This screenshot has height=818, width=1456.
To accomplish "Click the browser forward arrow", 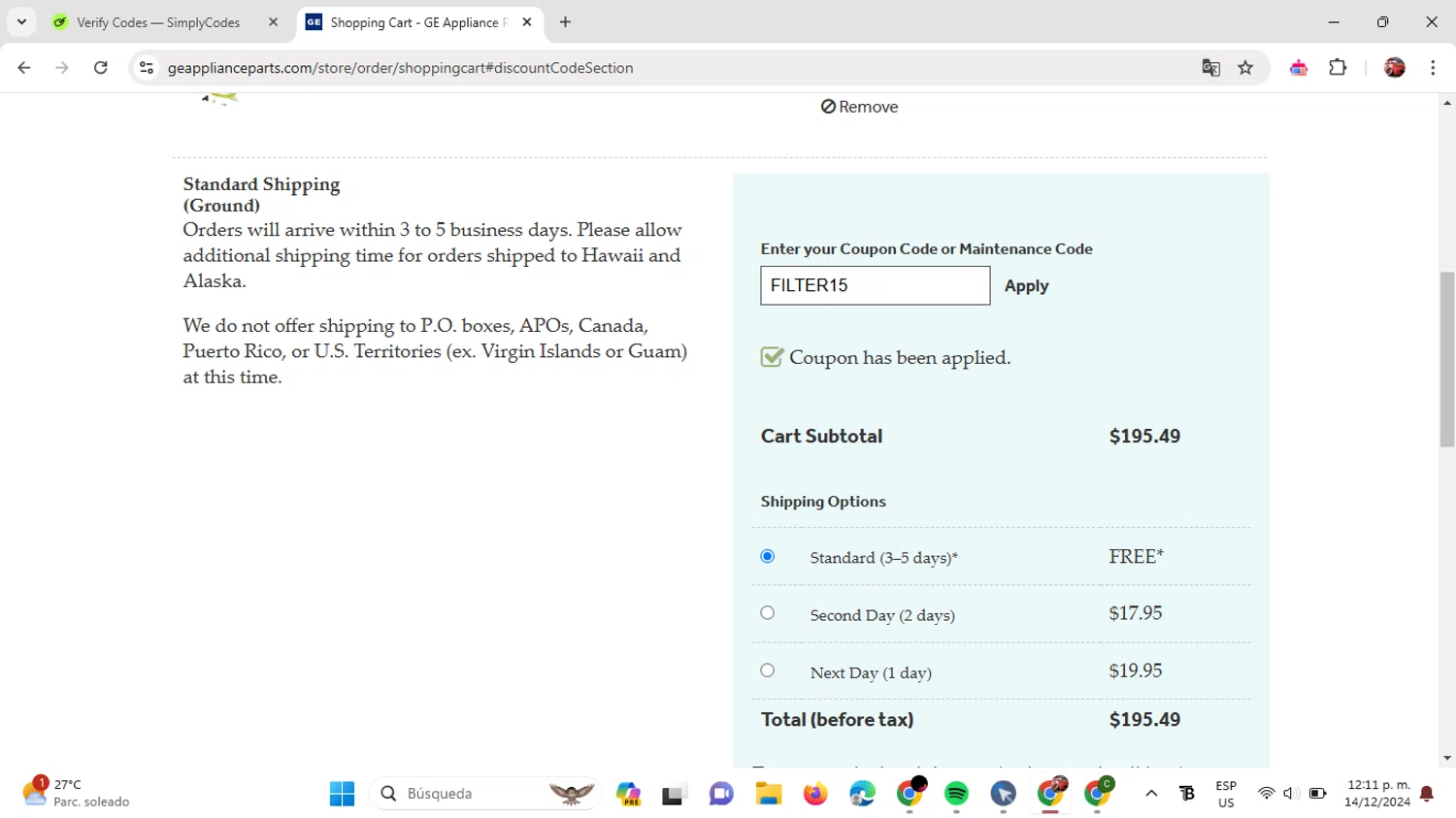I will pos(62,68).
